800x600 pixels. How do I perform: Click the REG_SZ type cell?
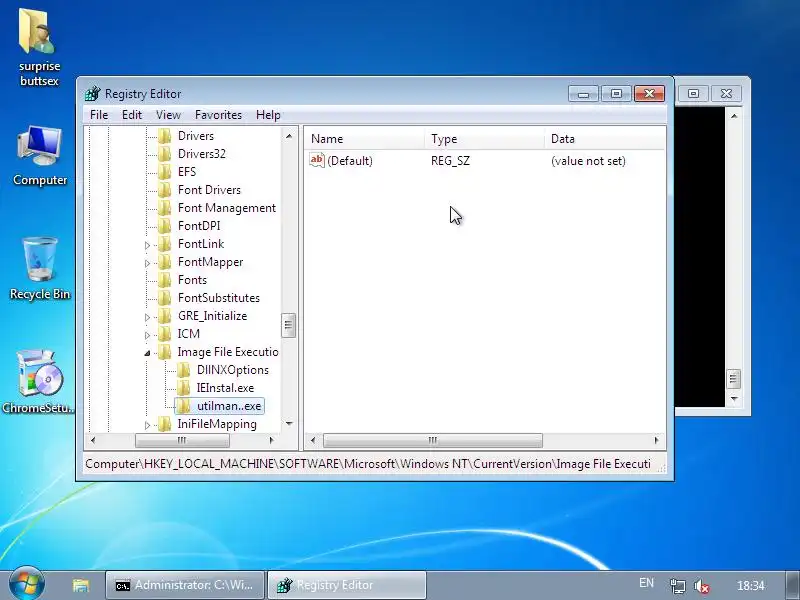[x=451, y=161]
